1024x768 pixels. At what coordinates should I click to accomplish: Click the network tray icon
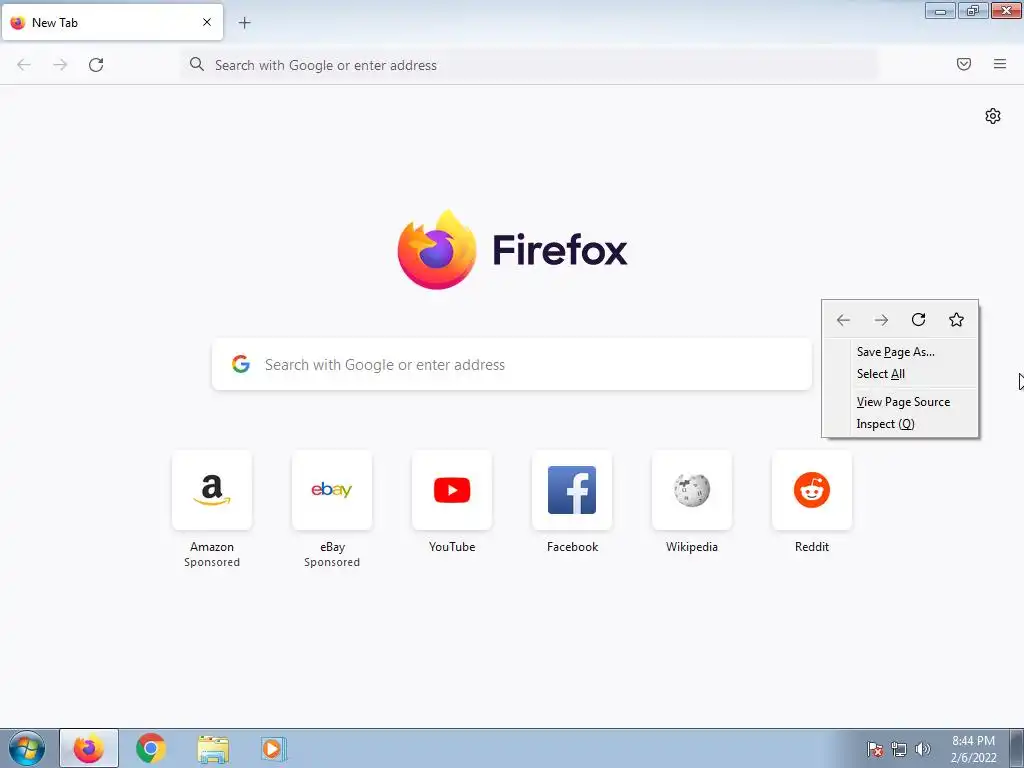(899, 749)
